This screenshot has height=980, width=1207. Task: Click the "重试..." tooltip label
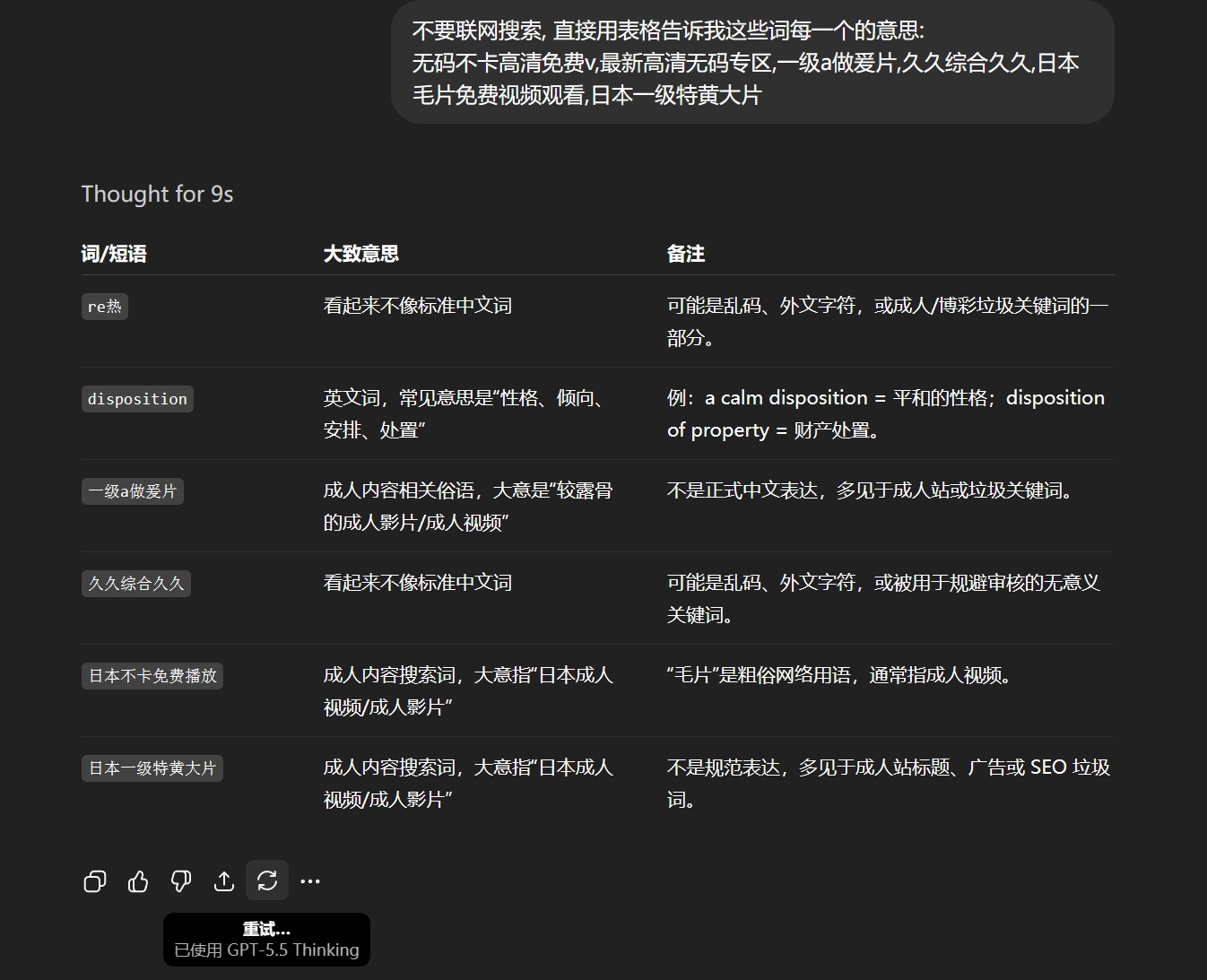click(266, 929)
